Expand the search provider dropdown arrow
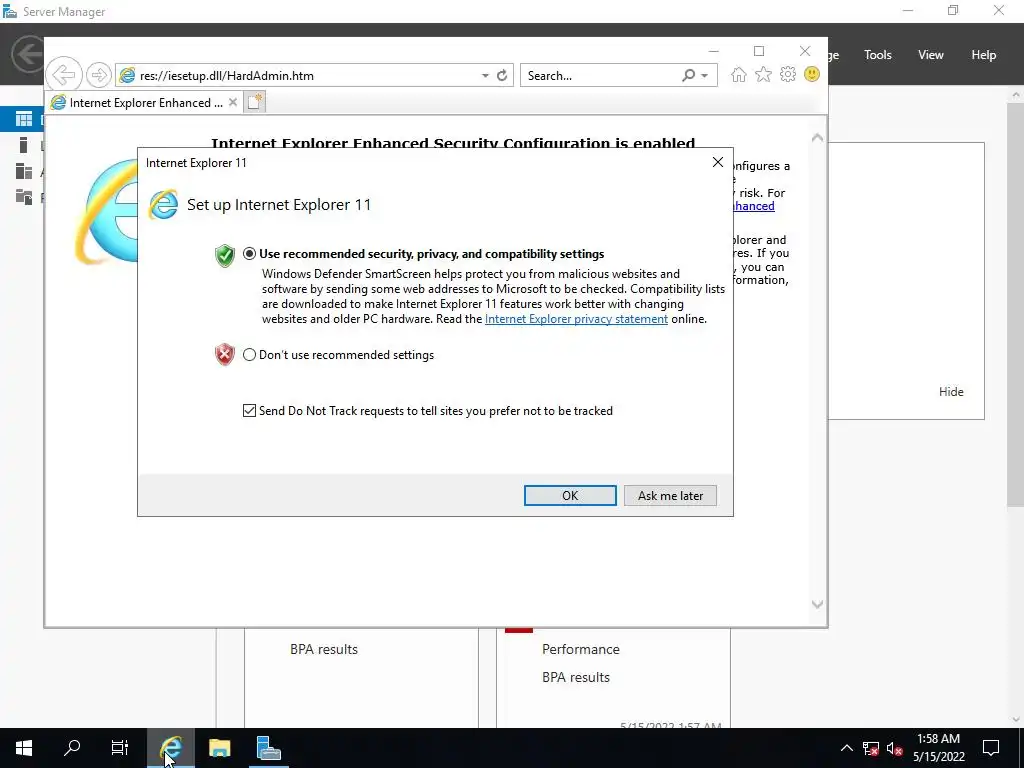 pos(705,76)
